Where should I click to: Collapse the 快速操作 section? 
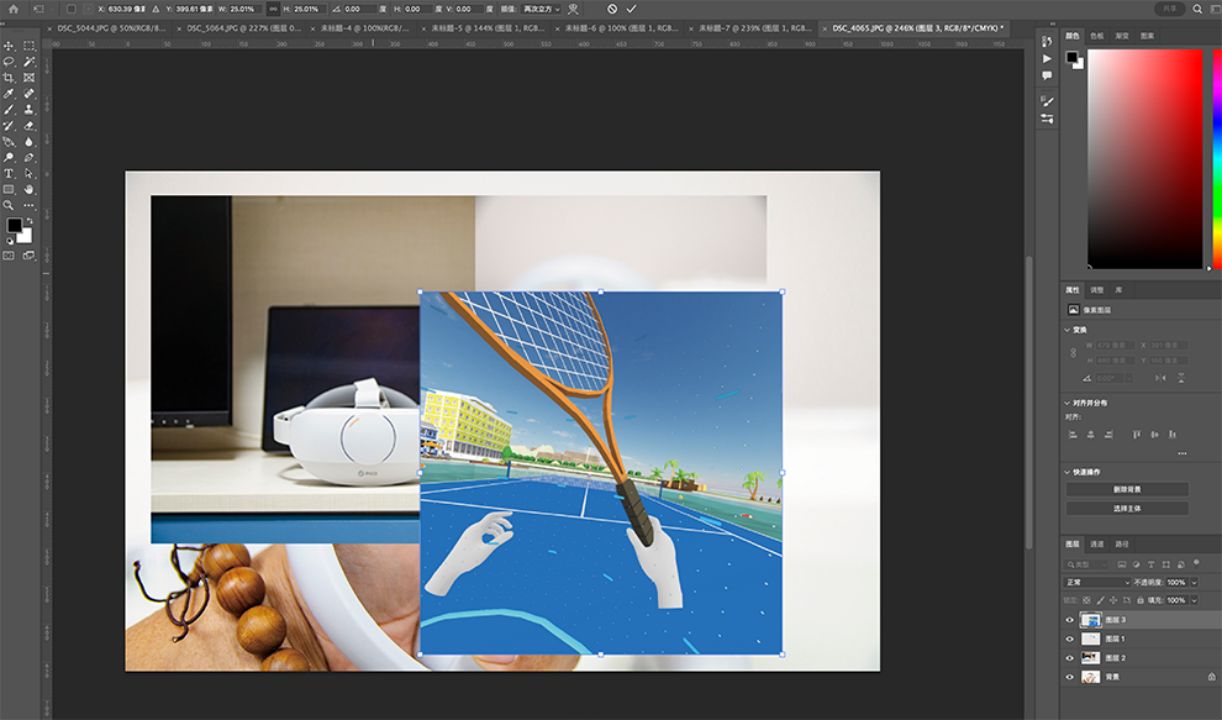pyautogui.click(x=1067, y=472)
